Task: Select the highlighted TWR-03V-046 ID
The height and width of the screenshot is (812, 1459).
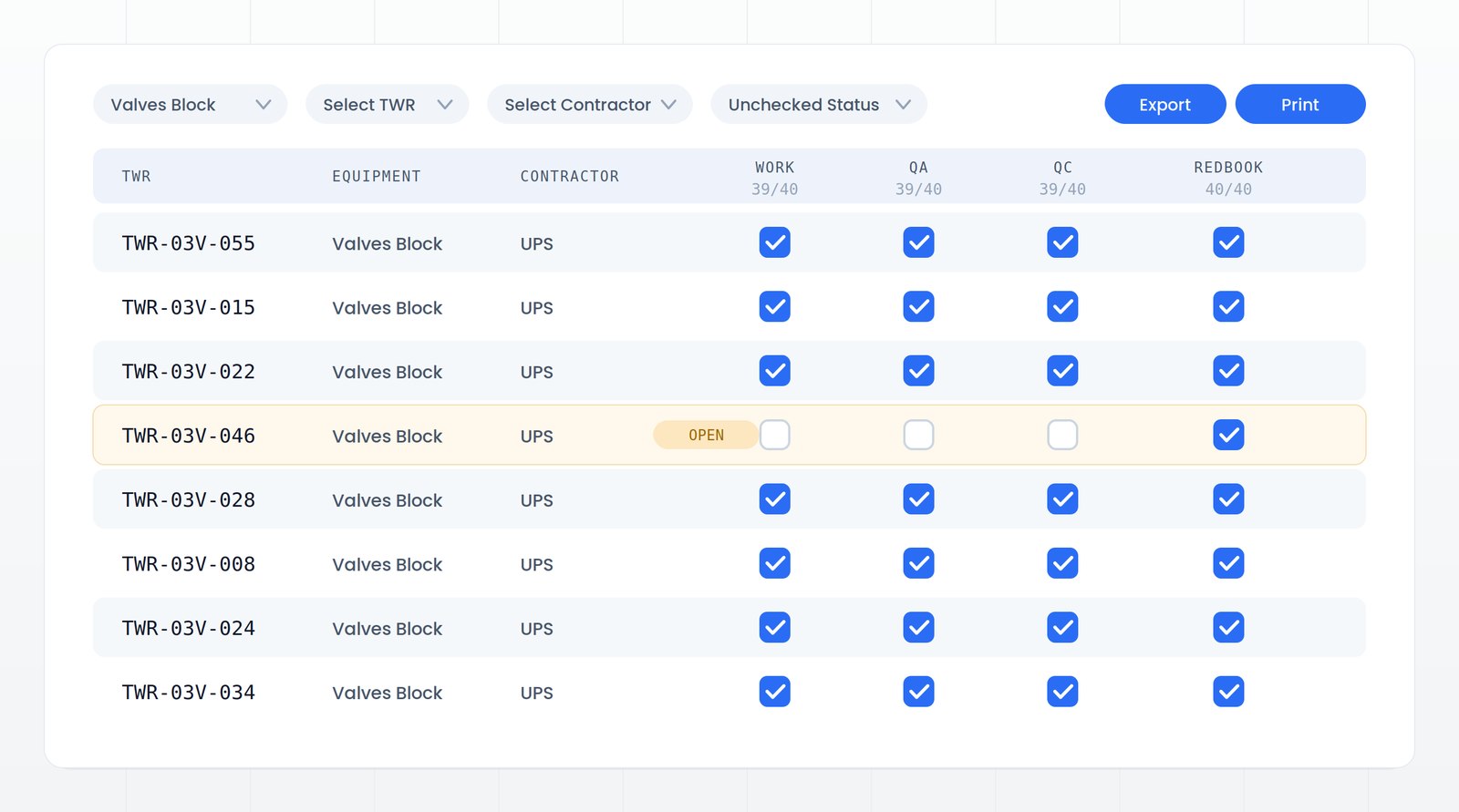Action: (x=189, y=436)
